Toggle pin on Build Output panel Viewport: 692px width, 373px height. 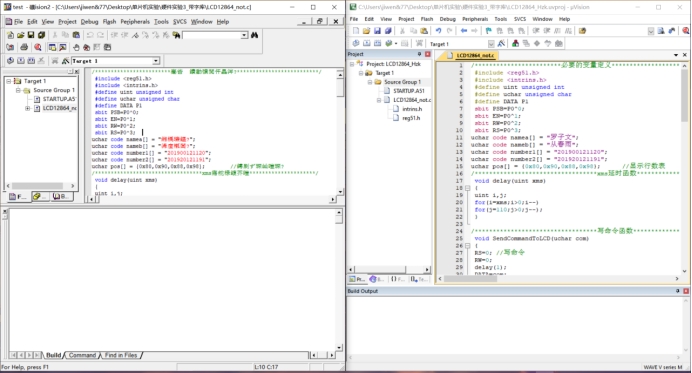tap(678, 291)
